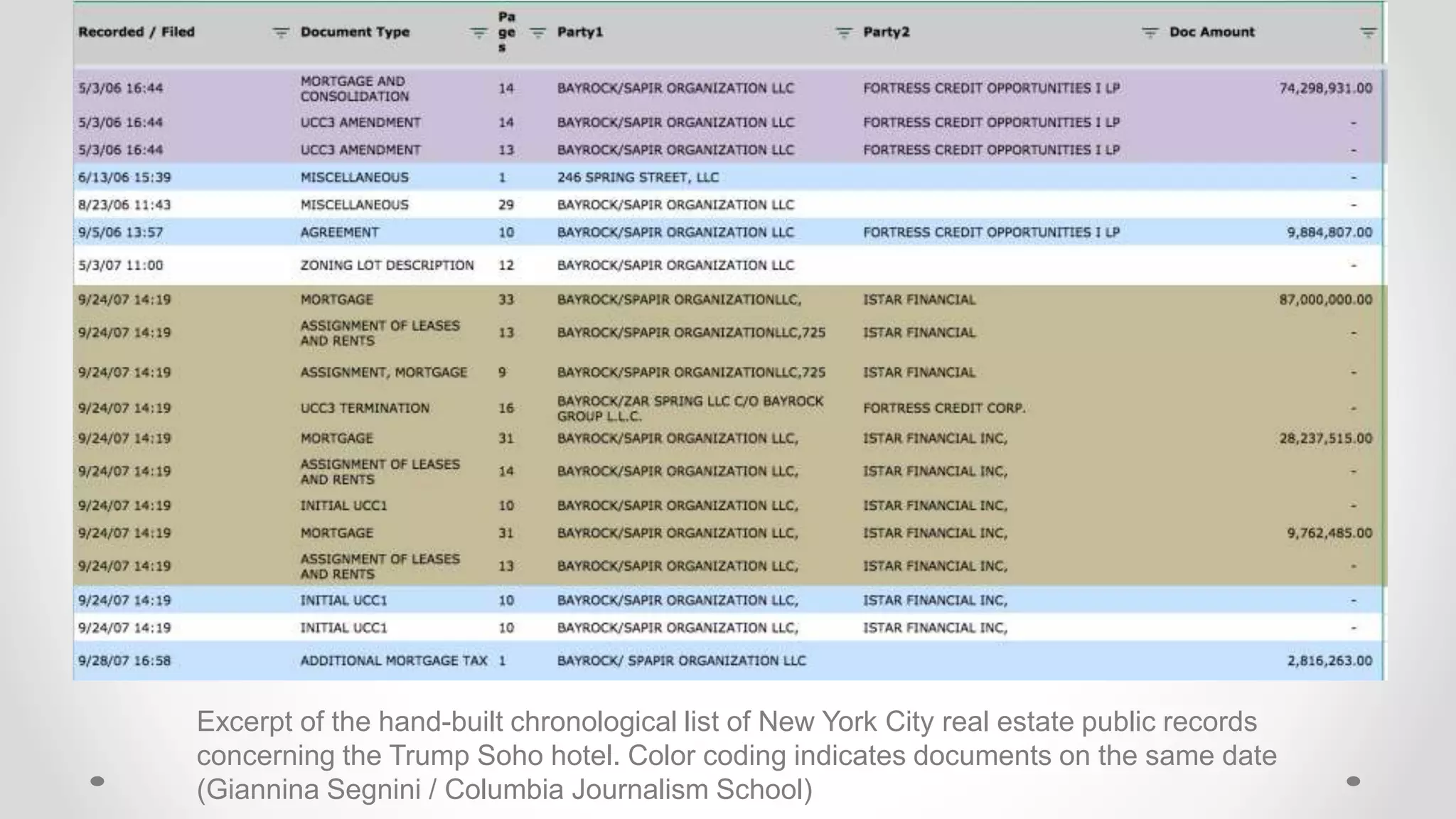Viewport: 1456px width, 819px height.
Task: Select the FORTRESS CREDIT CORP. cell
Action: coord(944,408)
